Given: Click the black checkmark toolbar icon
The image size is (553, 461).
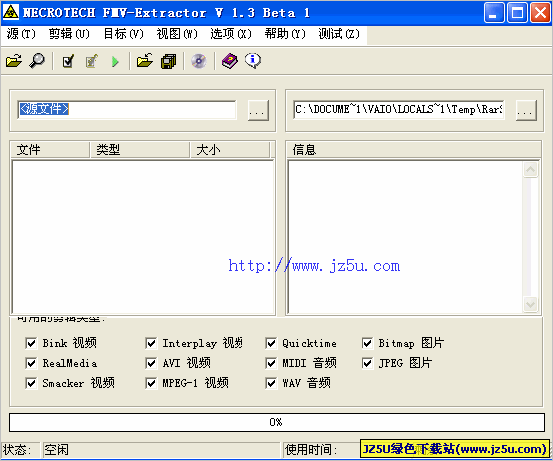Looking at the screenshot, I should 68,61.
